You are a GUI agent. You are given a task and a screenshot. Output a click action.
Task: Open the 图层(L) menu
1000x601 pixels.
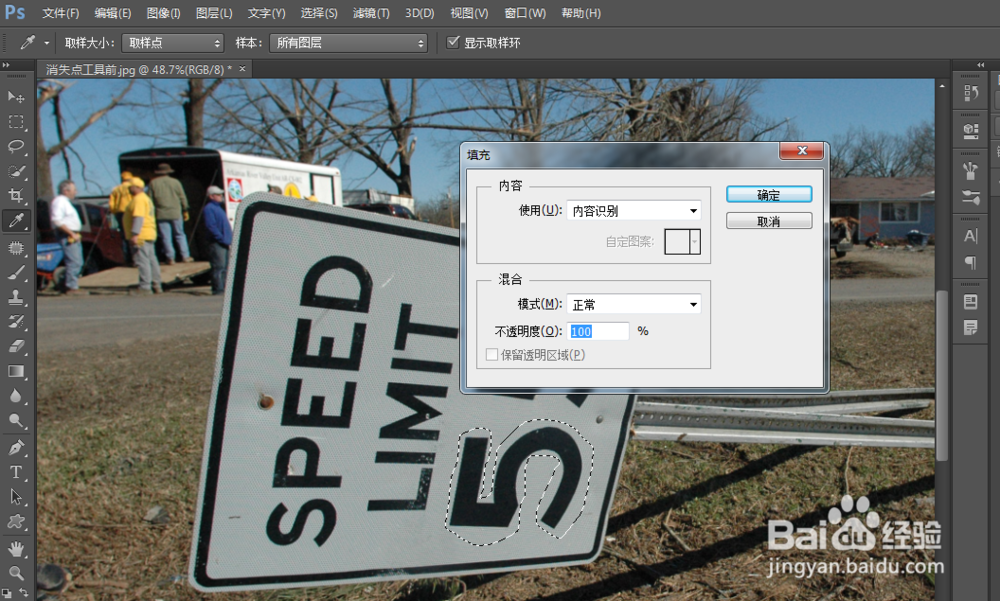pos(214,13)
